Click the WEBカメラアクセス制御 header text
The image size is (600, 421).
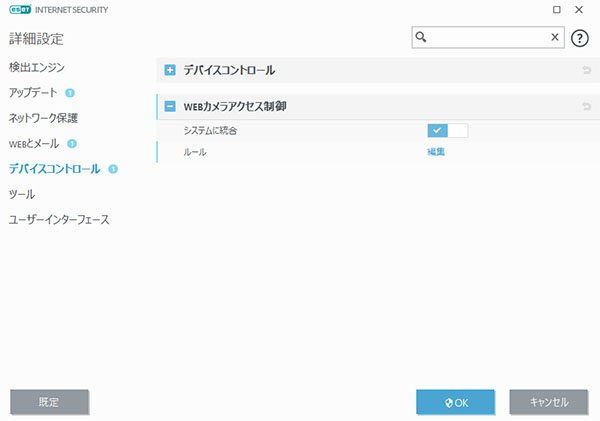(235, 106)
